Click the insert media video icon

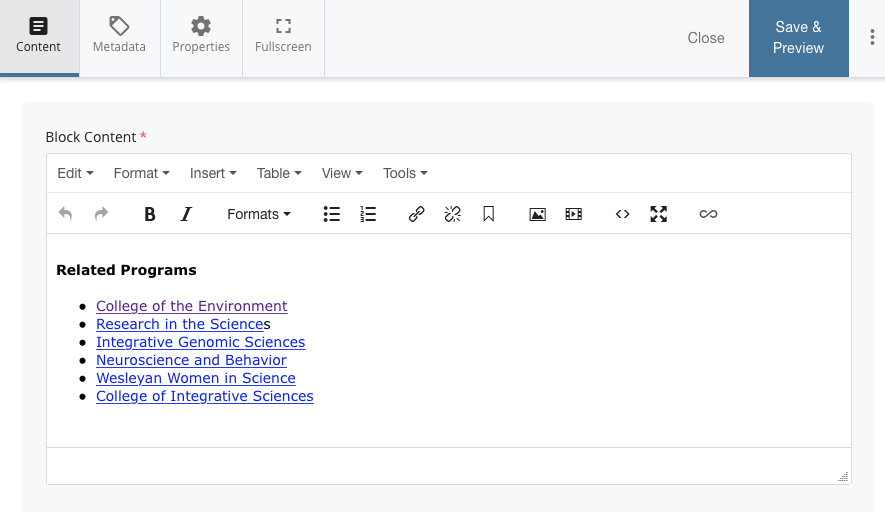pyautogui.click(x=573, y=214)
